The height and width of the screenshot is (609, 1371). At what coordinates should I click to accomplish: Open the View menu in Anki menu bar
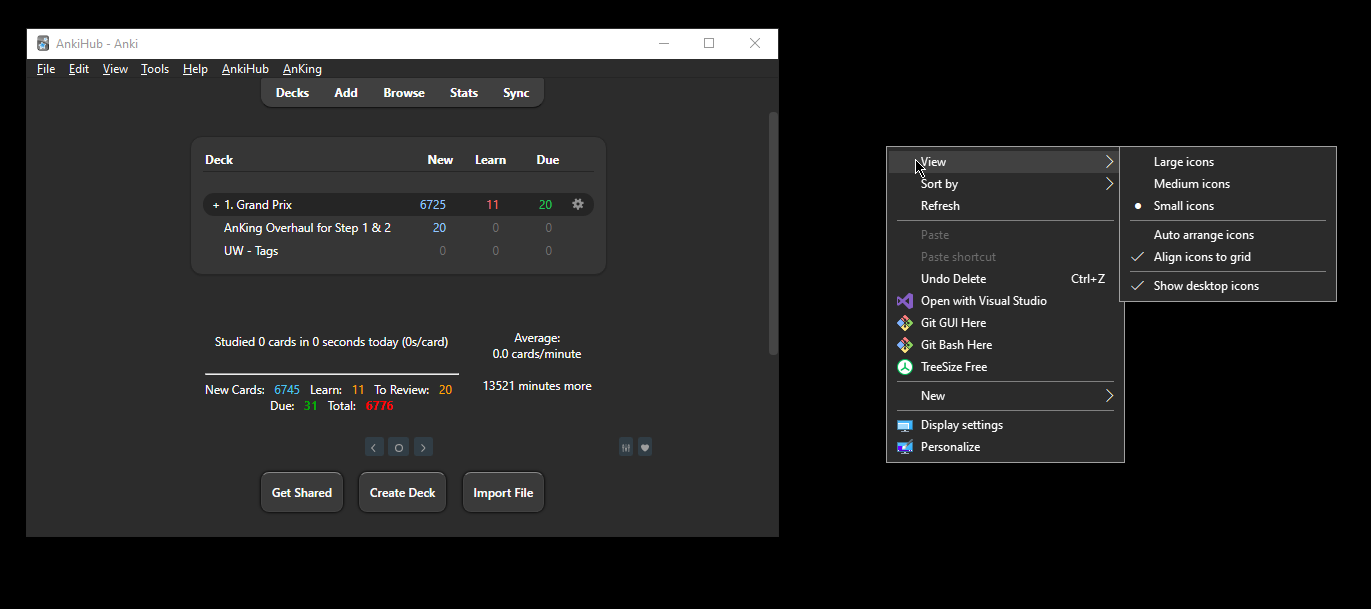115,69
